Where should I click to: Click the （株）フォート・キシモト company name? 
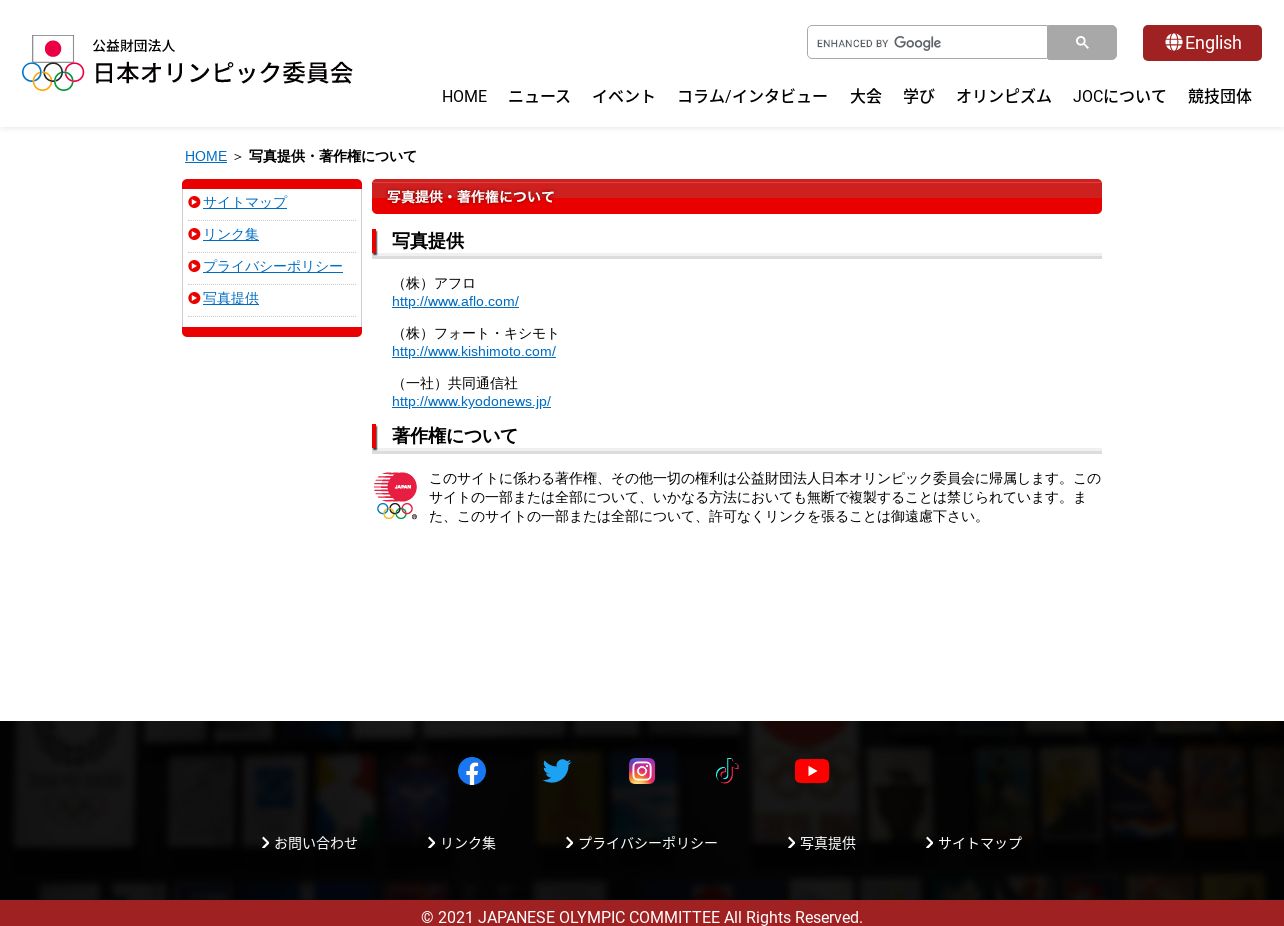pyautogui.click(x=476, y=333)
